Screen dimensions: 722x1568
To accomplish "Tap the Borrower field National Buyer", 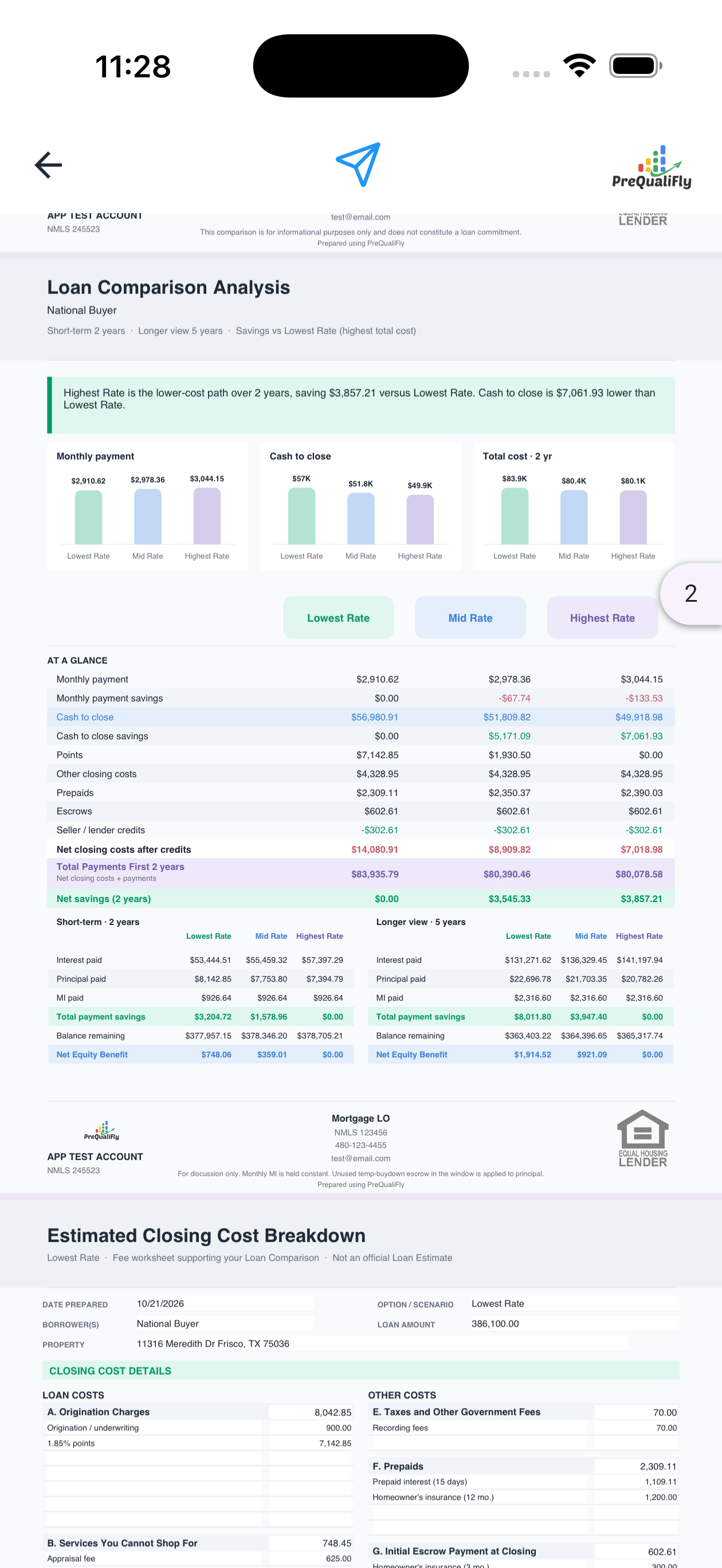I will [225, 1323].
